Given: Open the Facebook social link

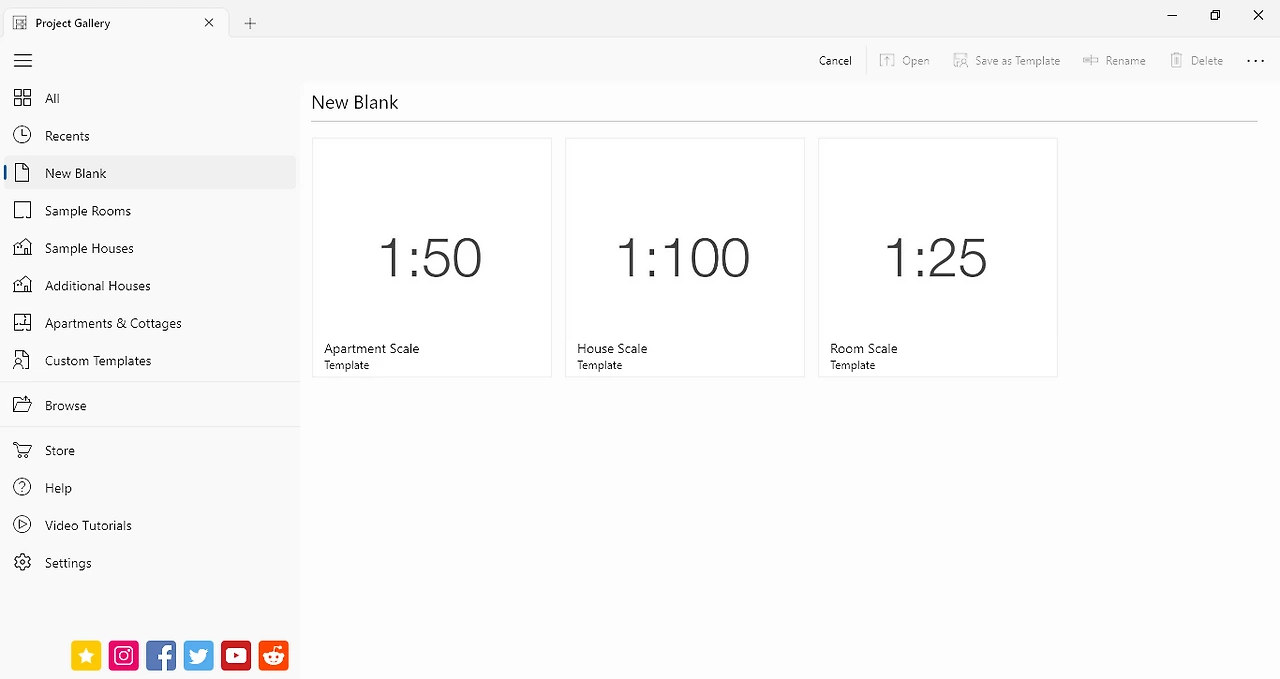Looking at the screenshot, I should tap(161, 656).
